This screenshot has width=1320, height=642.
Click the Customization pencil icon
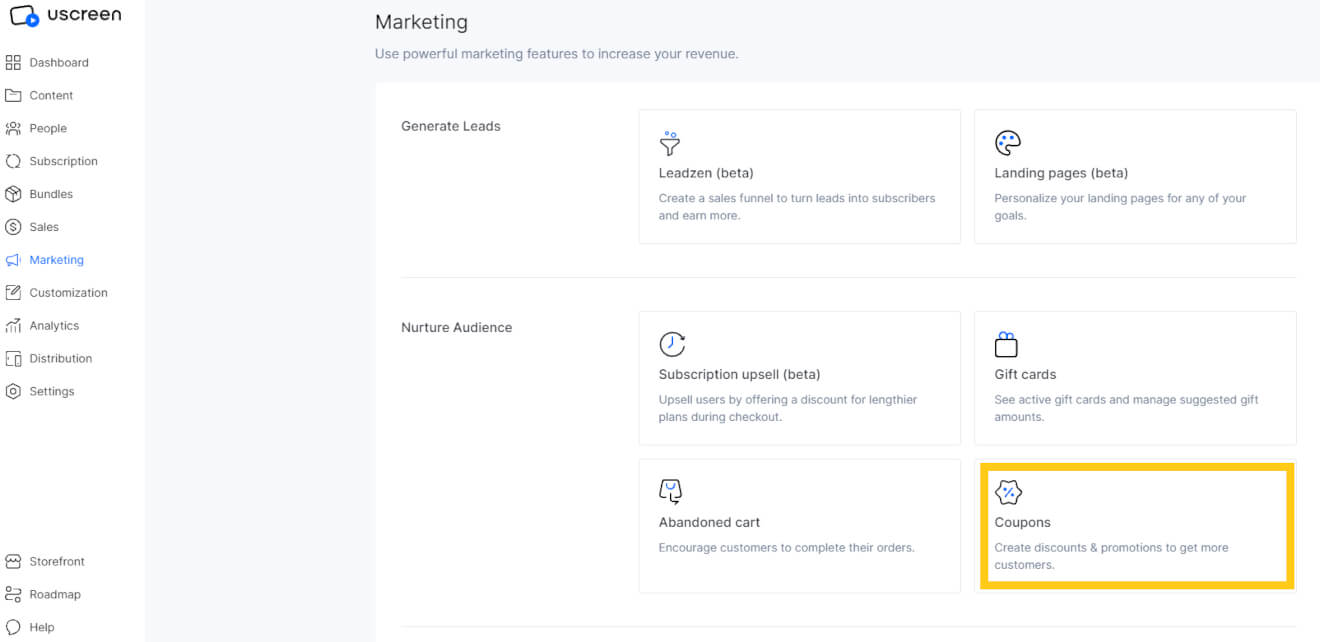point(13,293)
